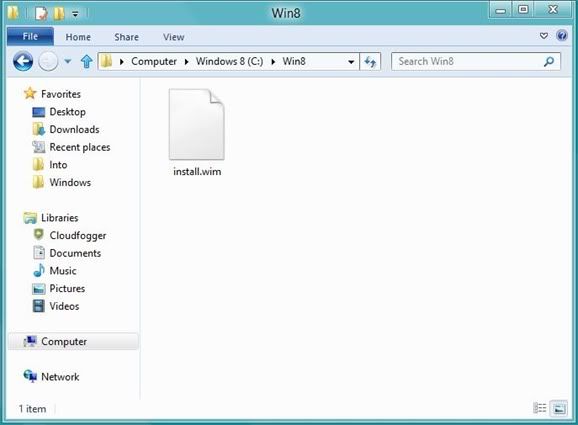Screen dimensions: 578x425
Task: Open Recent places in the Favorites list
Action: click(x=80, y=147)
